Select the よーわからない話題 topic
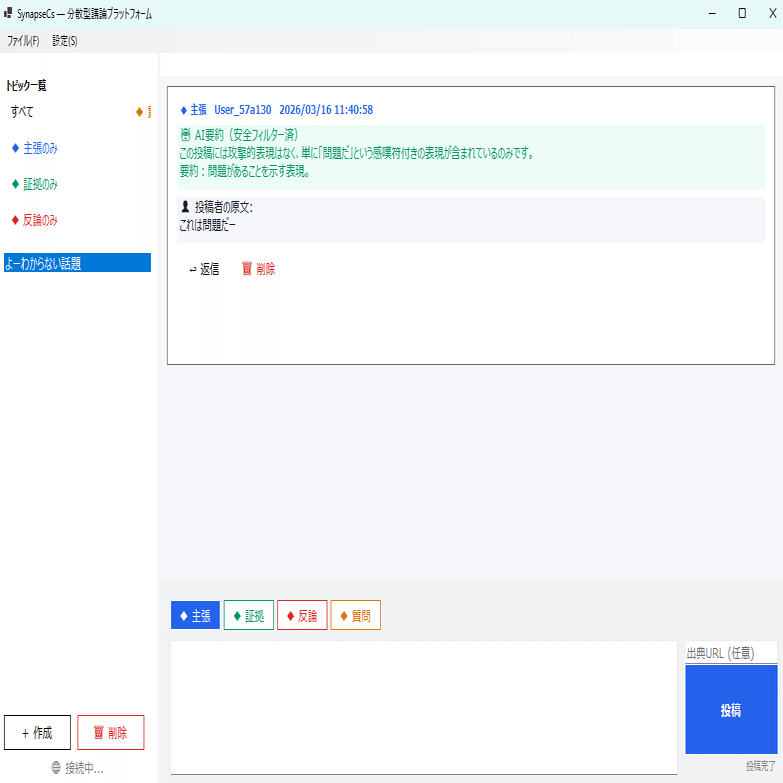The height and width of the screenshot is (783, 783). [77, 263]
